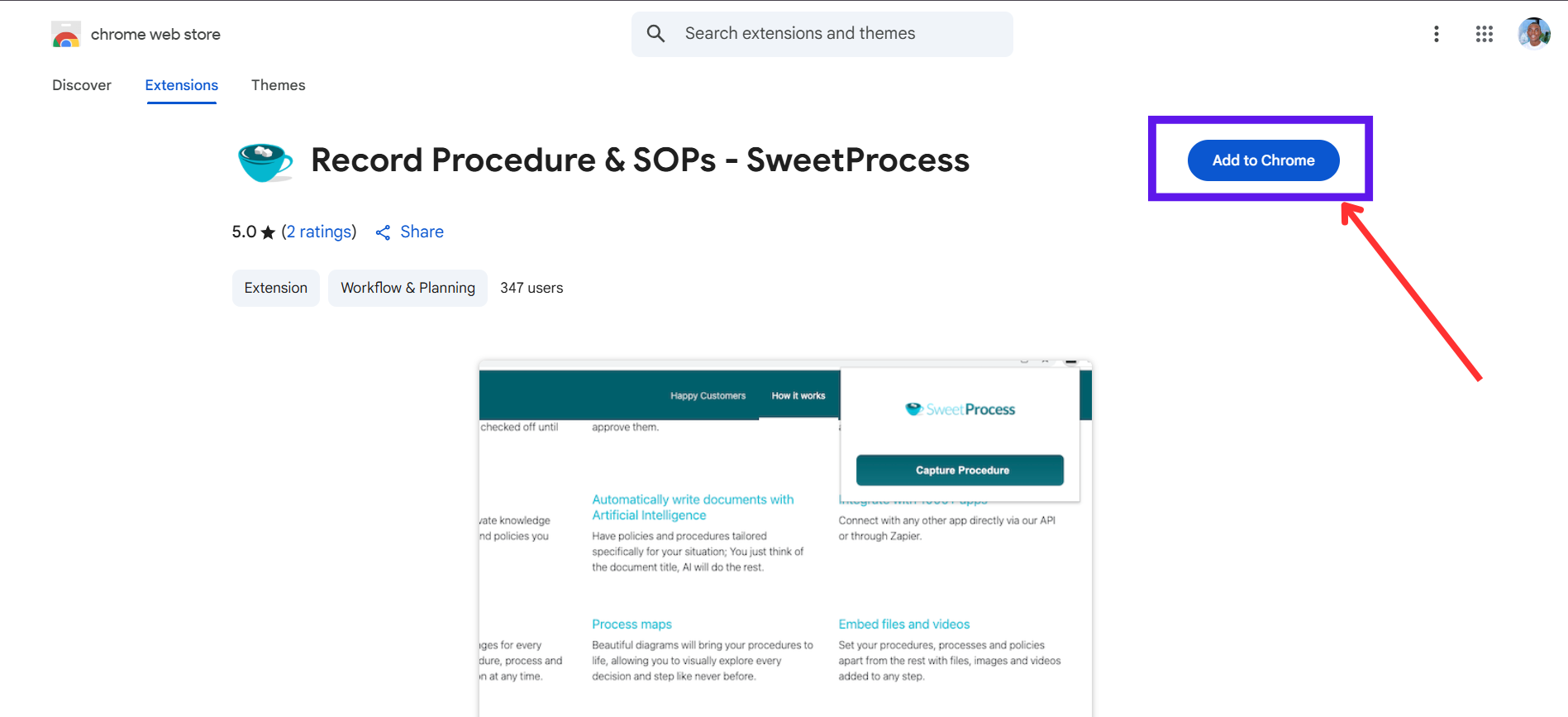Click the Chrome Web Store rainbow logo
This screenshot has height=717, width=1568.
click(66, 35)
